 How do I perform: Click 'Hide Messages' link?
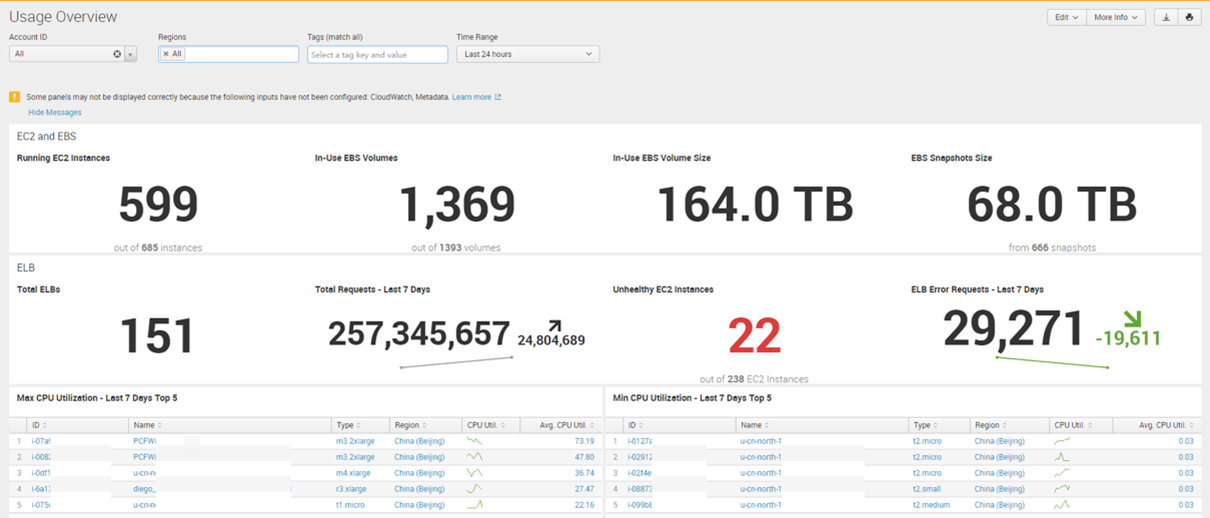pos(55,112)
